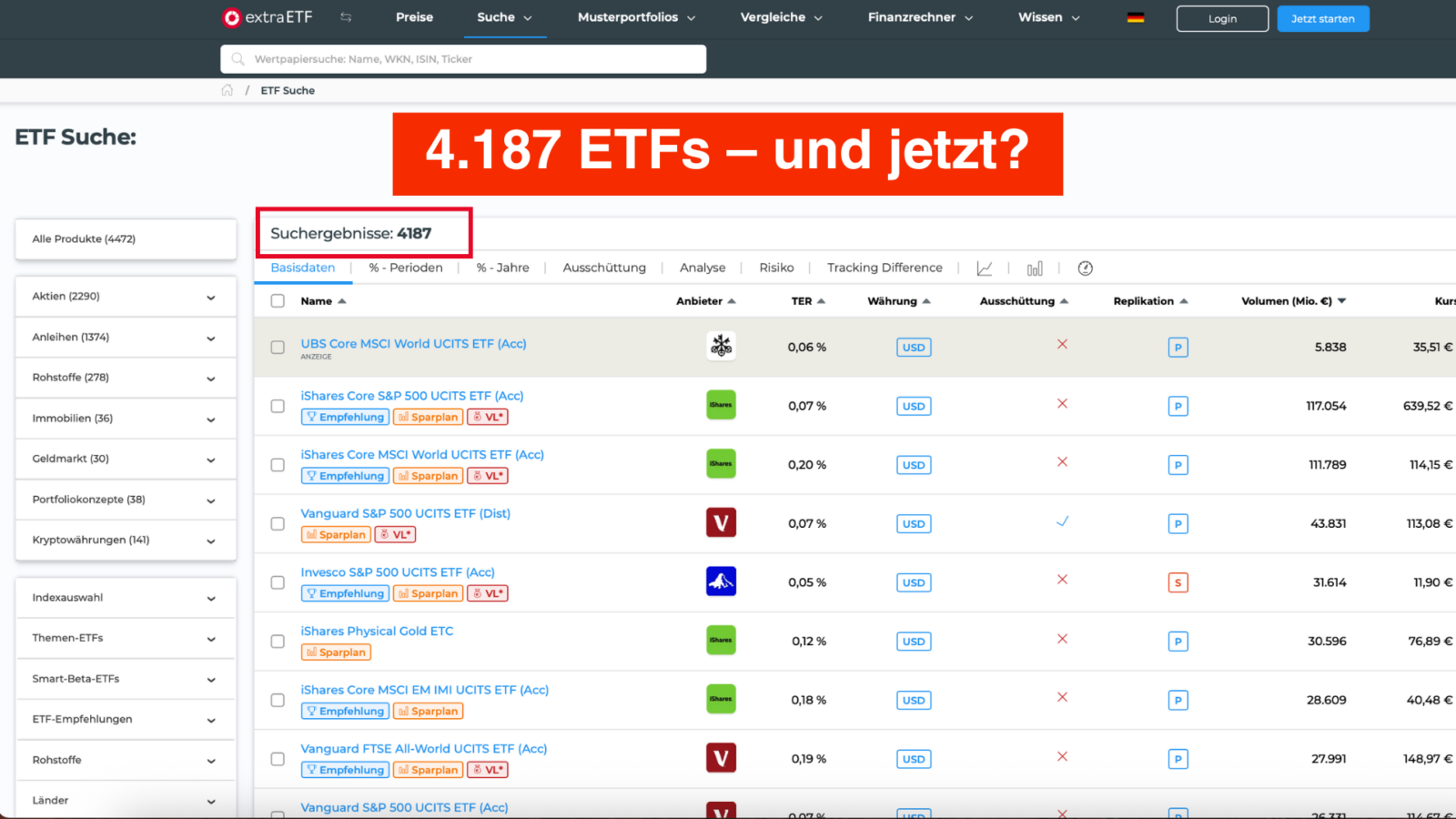The image size is (1456, 819).
Task: Click the ETF Suche breadcrumb
Action: 288,90
